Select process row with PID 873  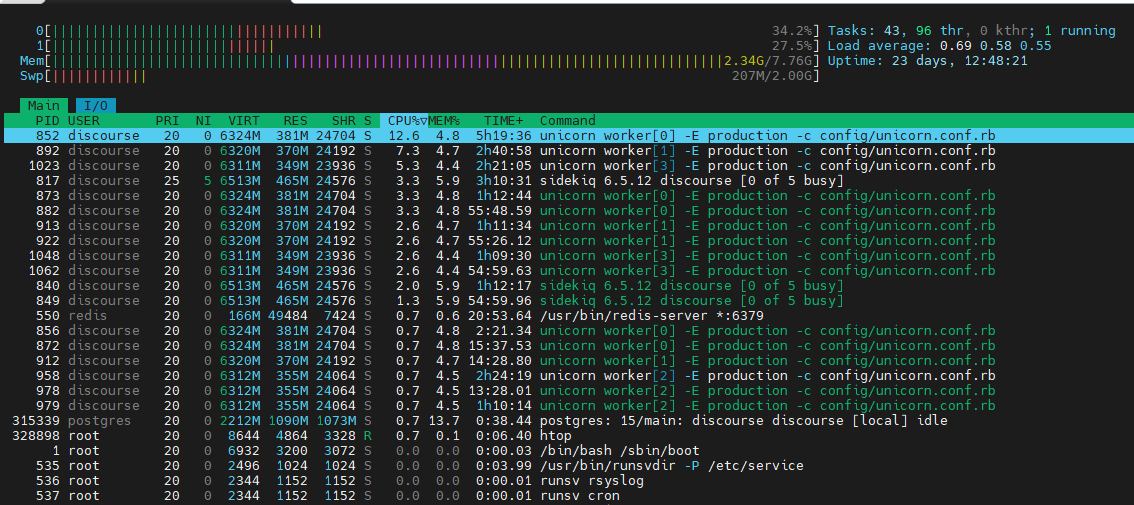point(567,196)
